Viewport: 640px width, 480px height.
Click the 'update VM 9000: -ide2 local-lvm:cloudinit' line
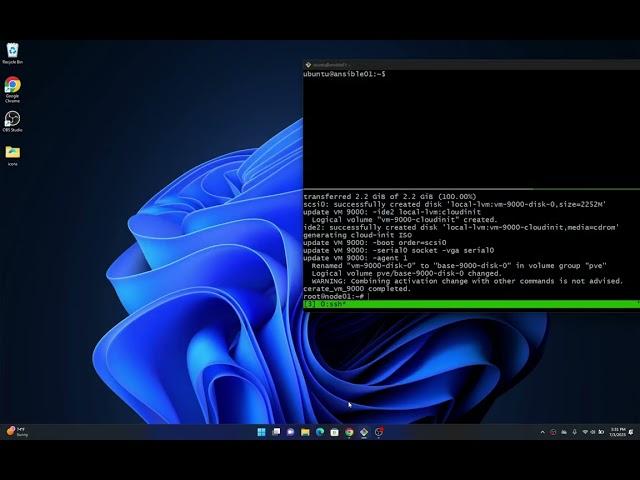pyautogui.click(x=392, y=212)
